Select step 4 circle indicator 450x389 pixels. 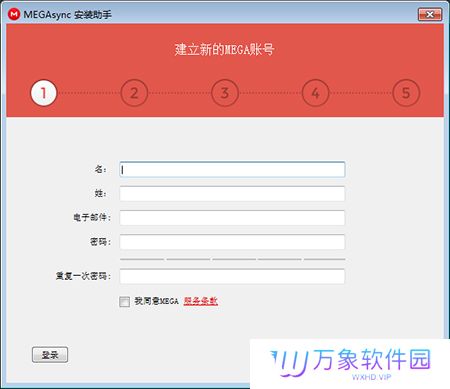coord(315,93)
